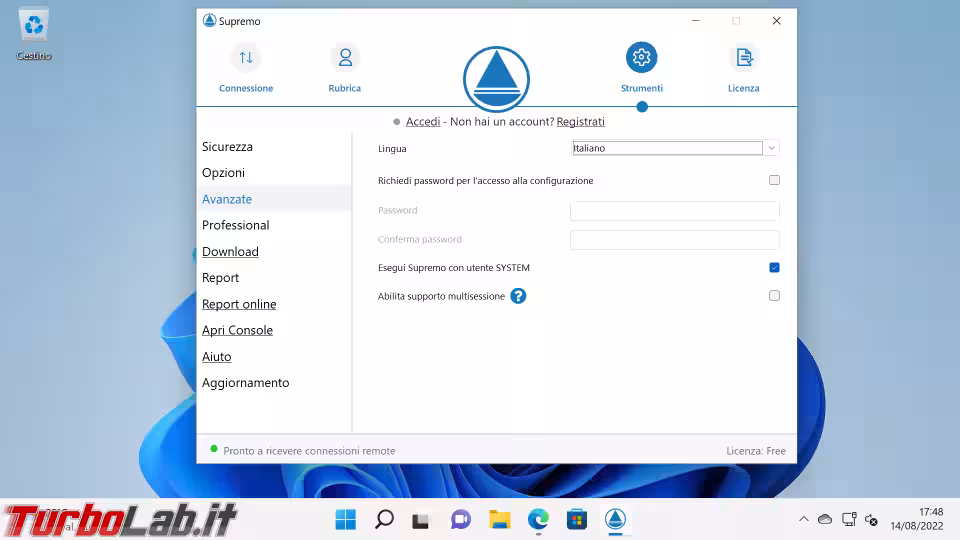Click the large Supremo logo
Image resolution: width=960 pixels, height=540 pixels.
[x=497, y=79]
